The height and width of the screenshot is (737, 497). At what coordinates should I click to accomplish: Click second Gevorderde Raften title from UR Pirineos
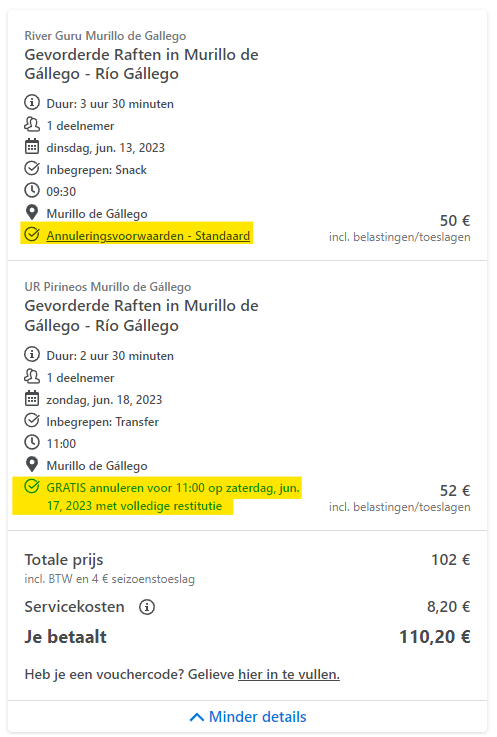[x=142, y=316]
